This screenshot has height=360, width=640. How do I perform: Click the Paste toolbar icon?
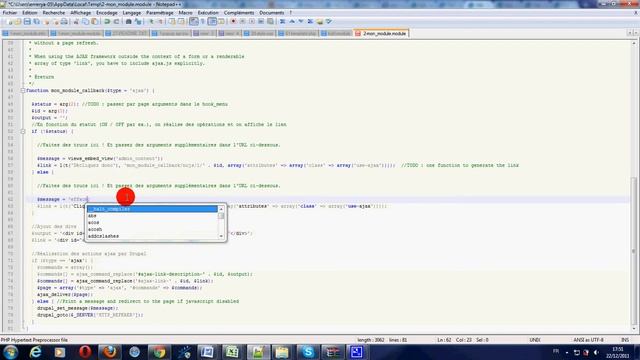95,21
